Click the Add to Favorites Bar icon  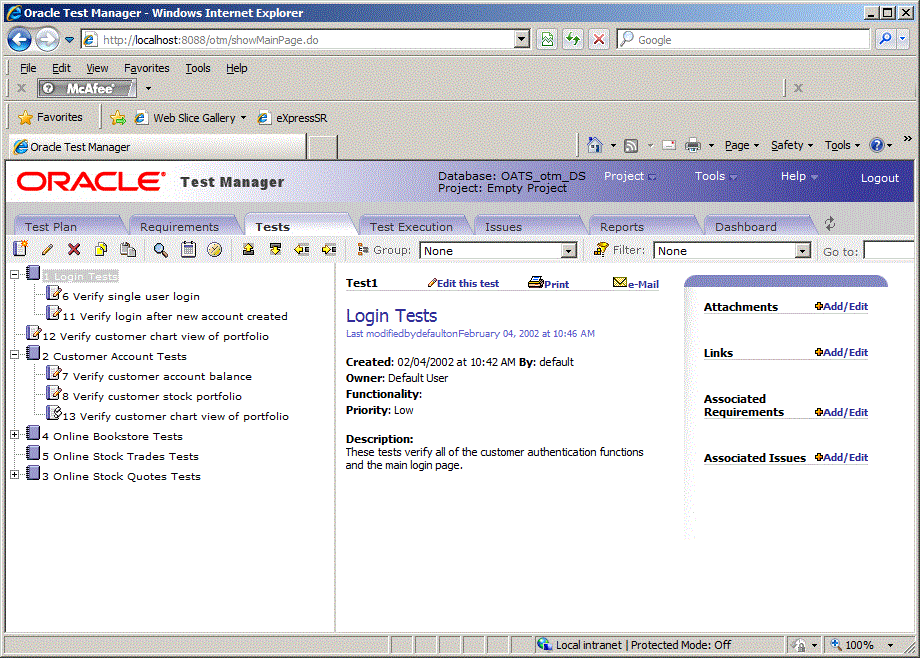(118, 118)
